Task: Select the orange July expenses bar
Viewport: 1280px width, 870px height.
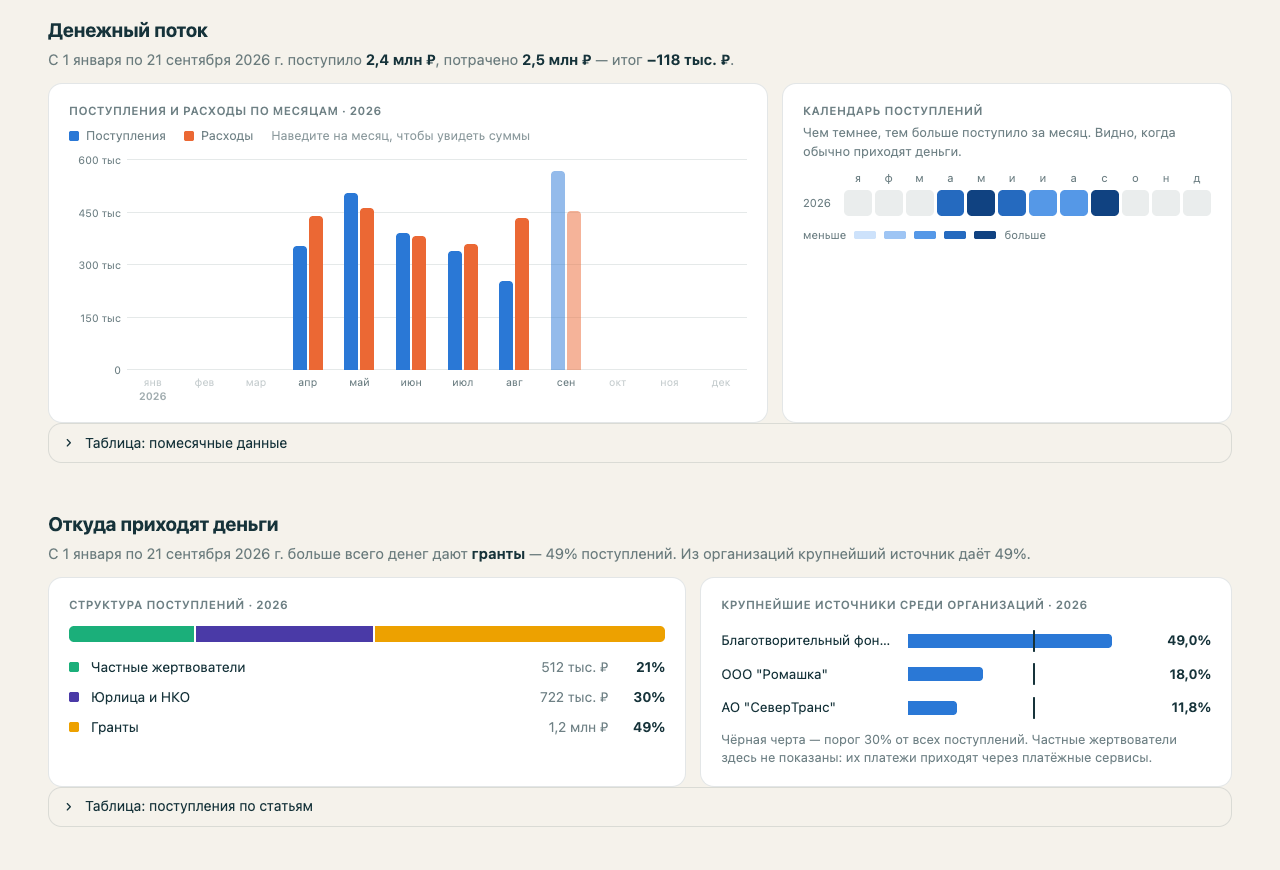Action: click(x=471, y=307)
